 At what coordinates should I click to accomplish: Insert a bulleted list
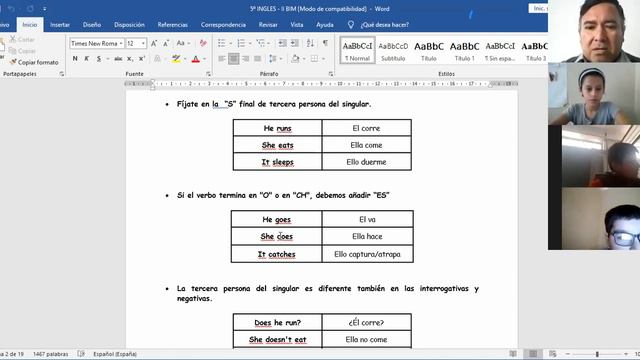(222, 43)
